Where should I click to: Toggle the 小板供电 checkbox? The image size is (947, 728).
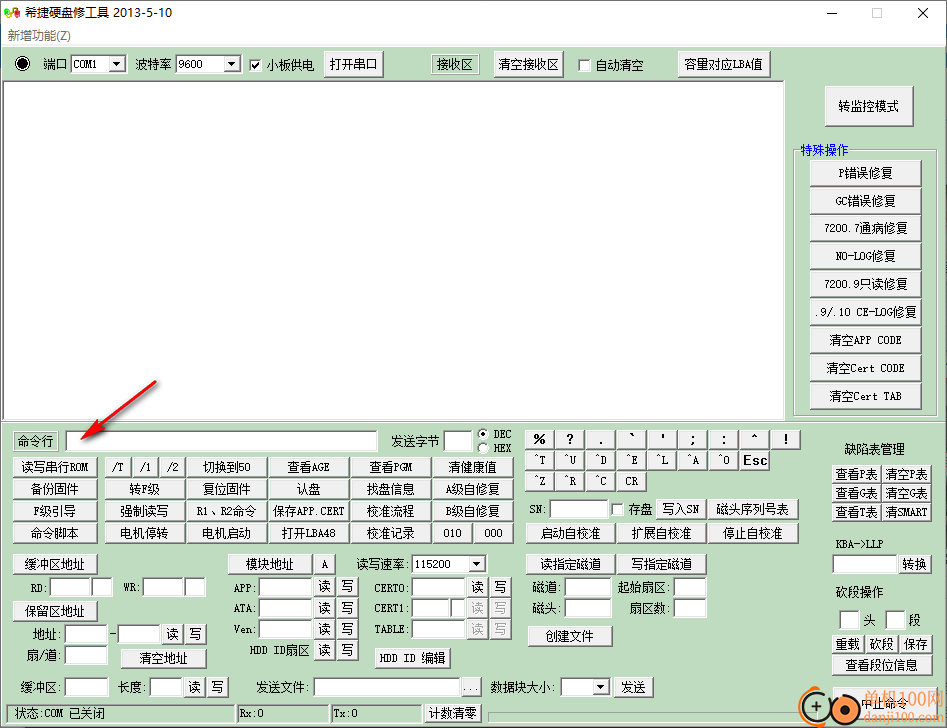coord(255,65)
